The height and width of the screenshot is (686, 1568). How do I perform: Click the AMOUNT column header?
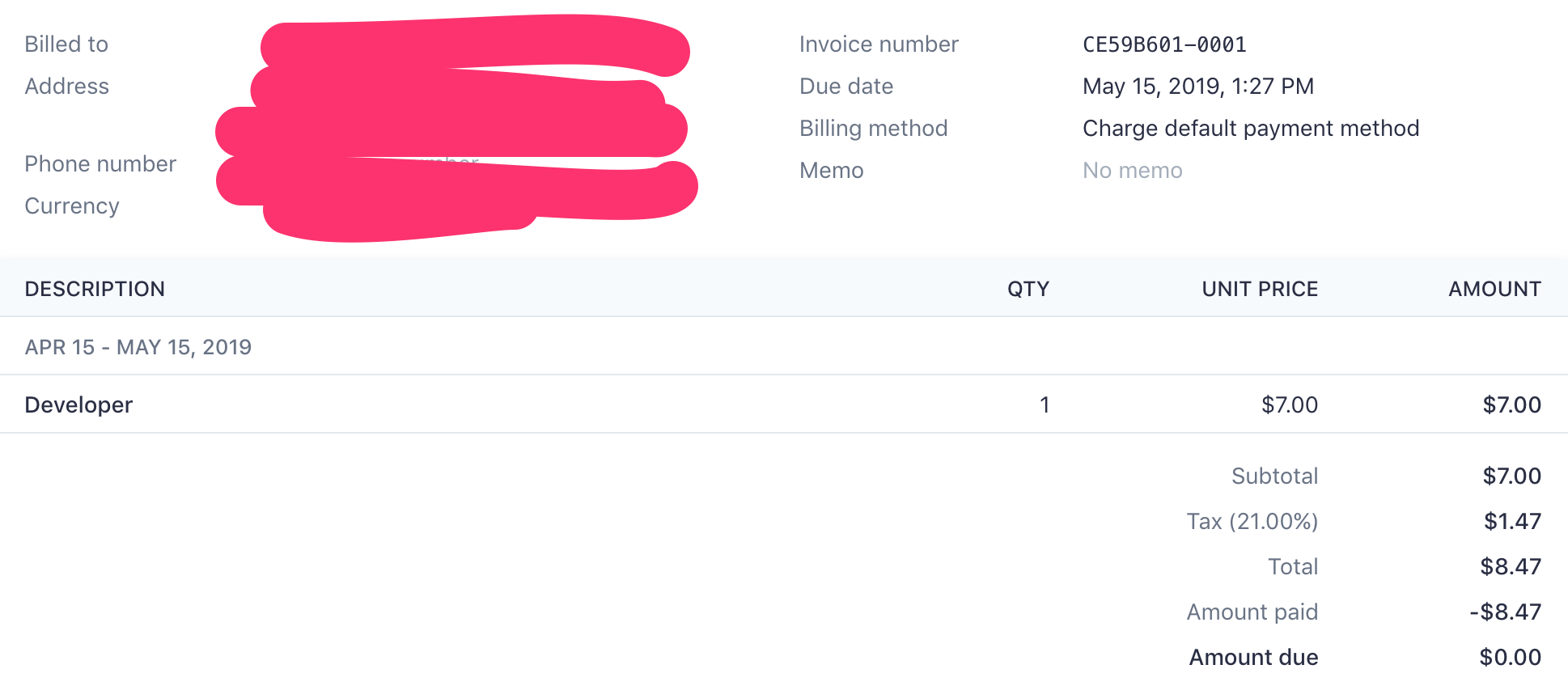pos(1494,289)
